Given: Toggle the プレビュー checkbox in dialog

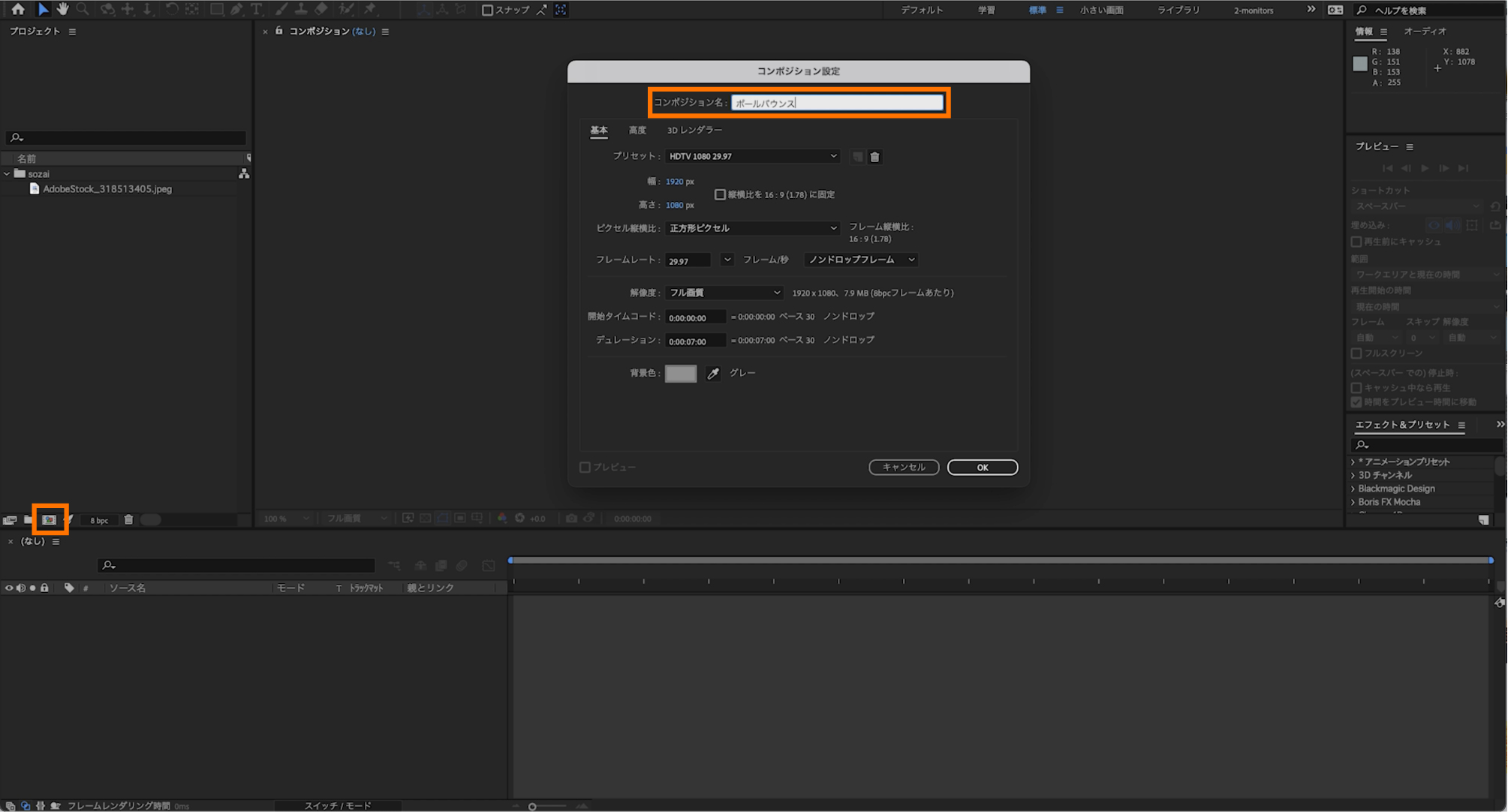Looking at the screenshot, I should click(585, 467).
